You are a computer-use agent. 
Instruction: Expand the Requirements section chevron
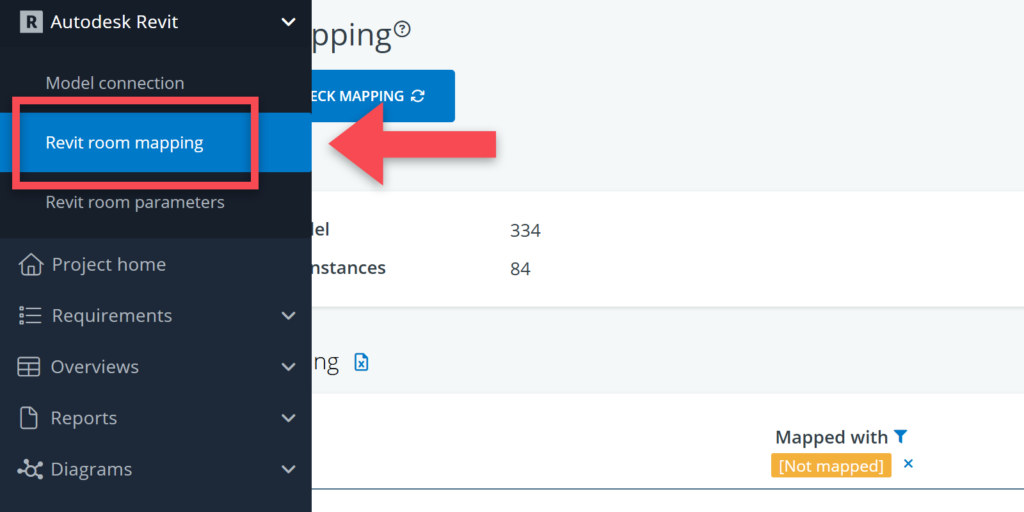[288, 316]
